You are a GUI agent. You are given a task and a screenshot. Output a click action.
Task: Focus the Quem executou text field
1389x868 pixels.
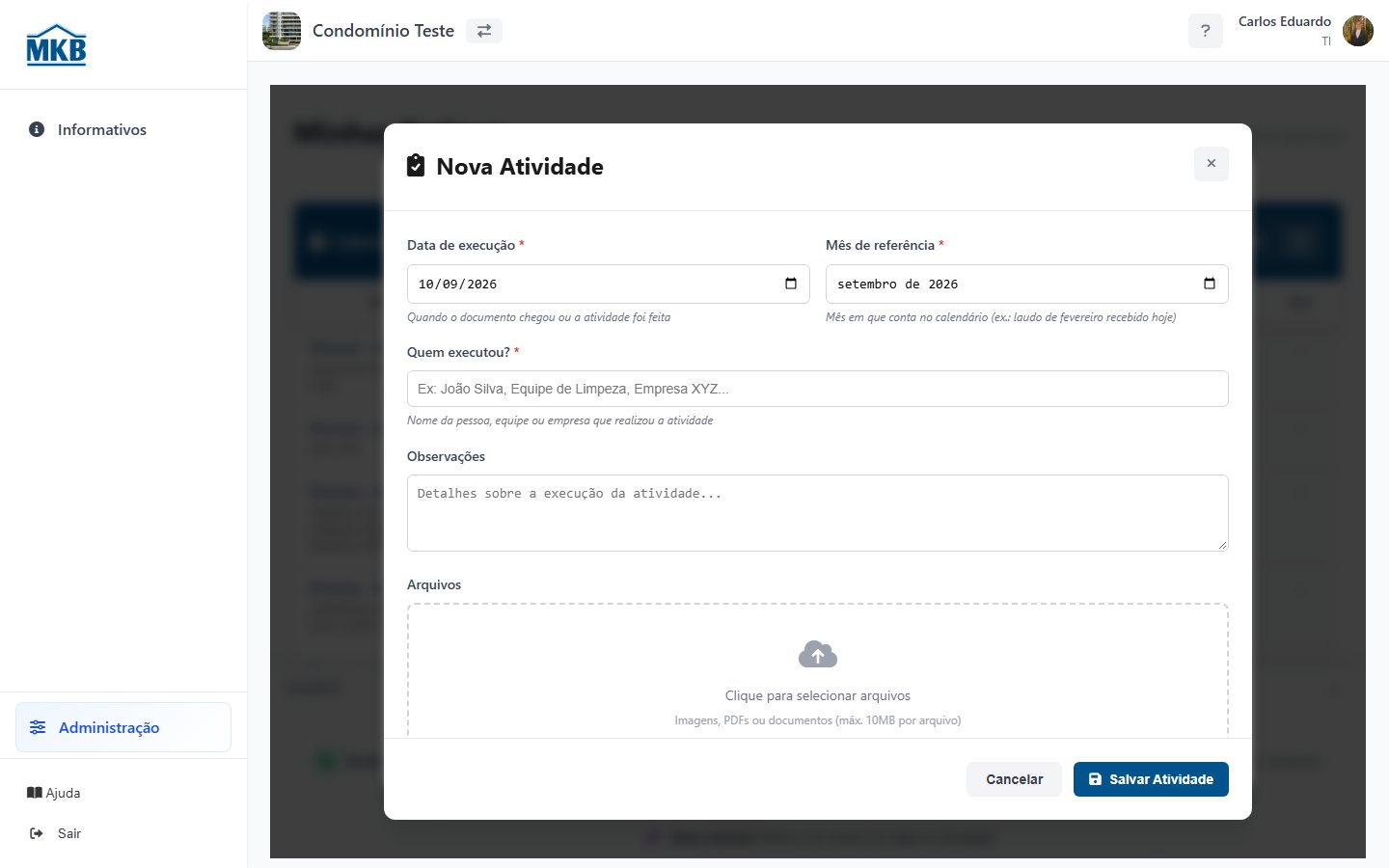[818, 389]
